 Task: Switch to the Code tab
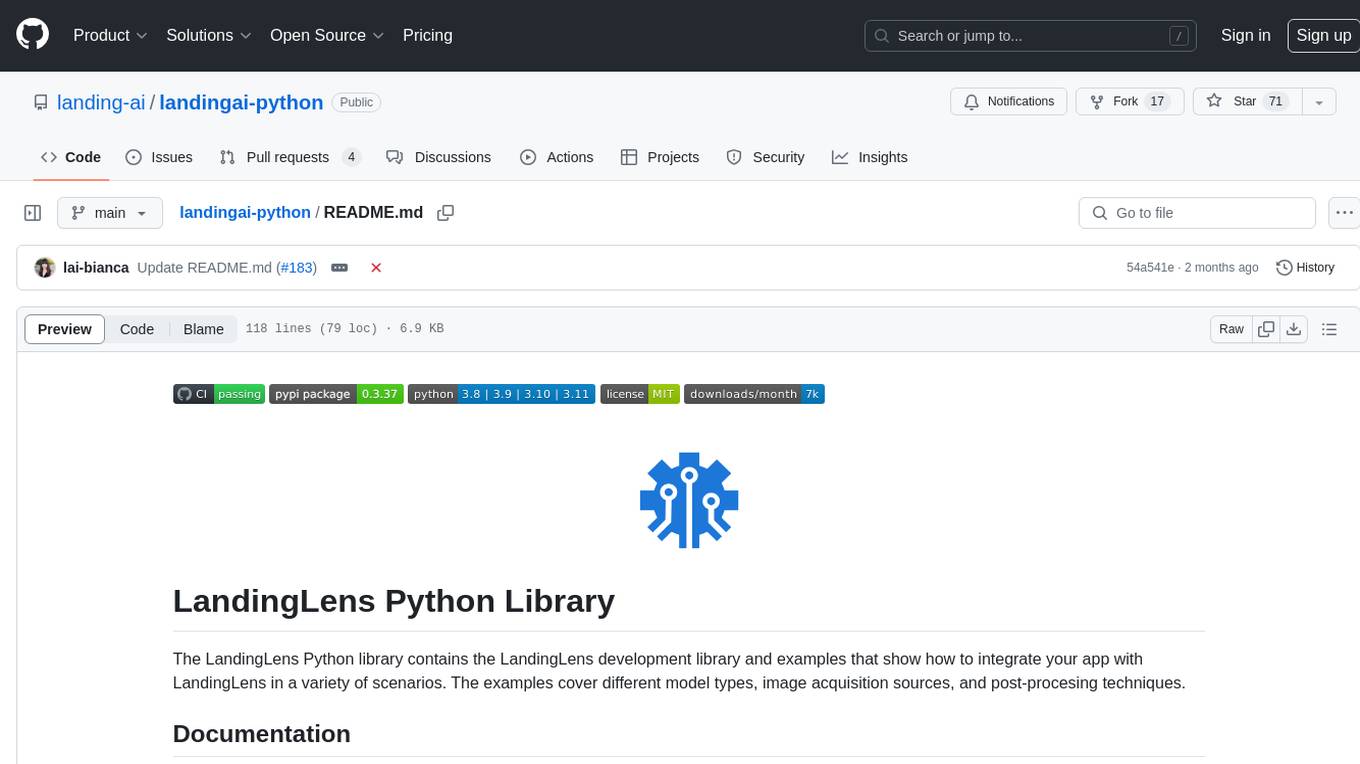(70, 157)
